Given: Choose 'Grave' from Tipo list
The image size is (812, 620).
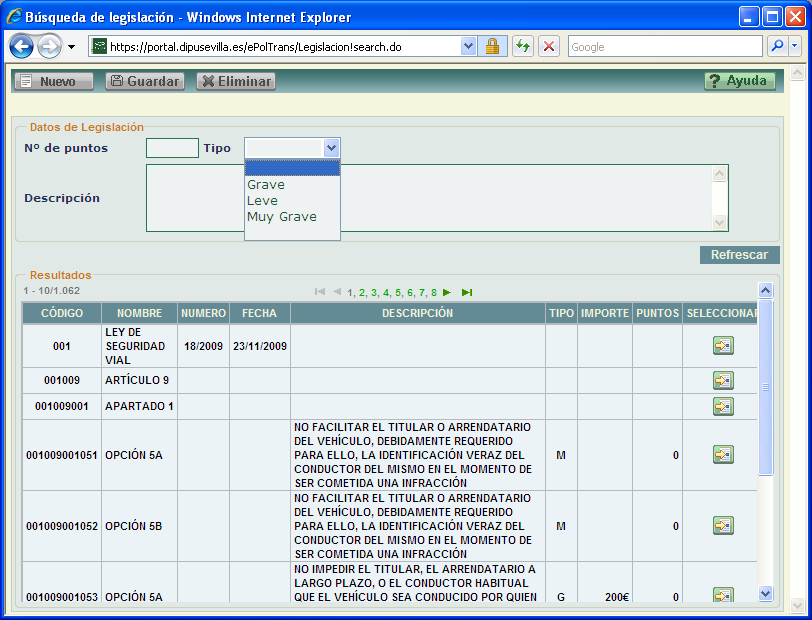Looking at the screenshot, I should [266, 185].
